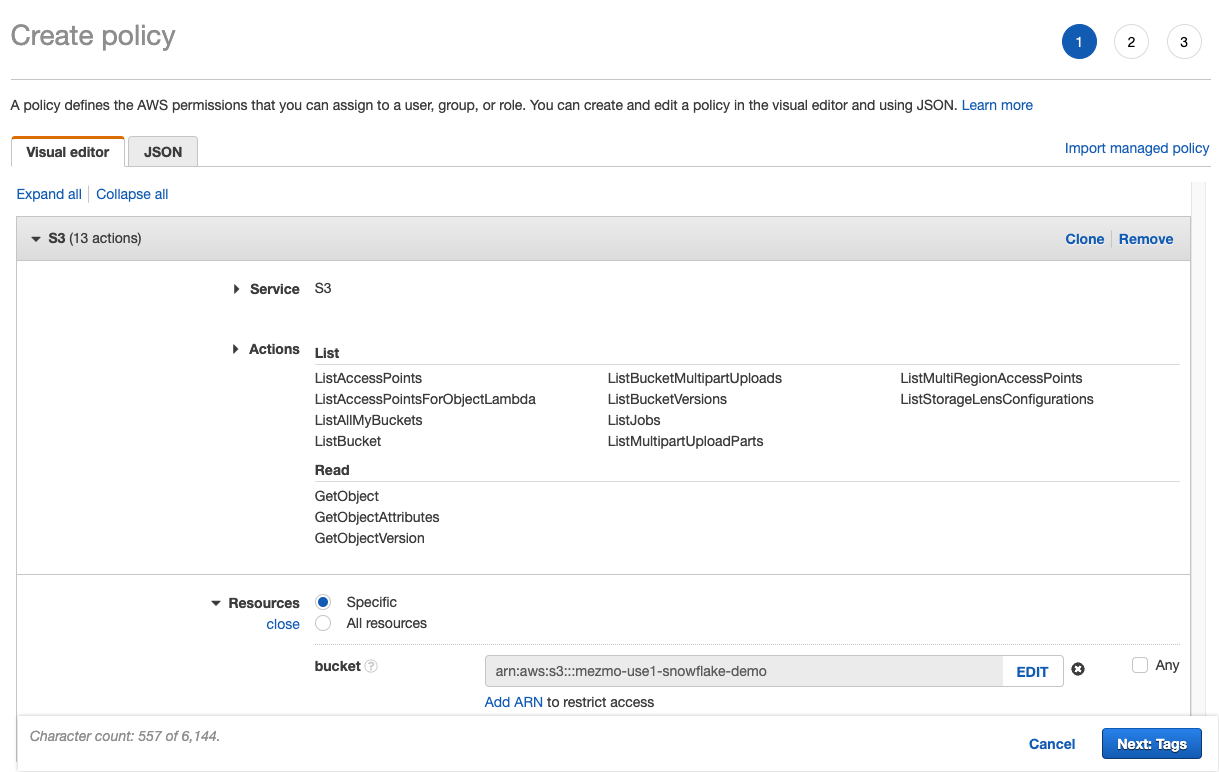Image resolution: width=1219 pixels, height=772 pixels.
Task: Click the ListAllMyBuckets action
Action: [x=368, y=420]
